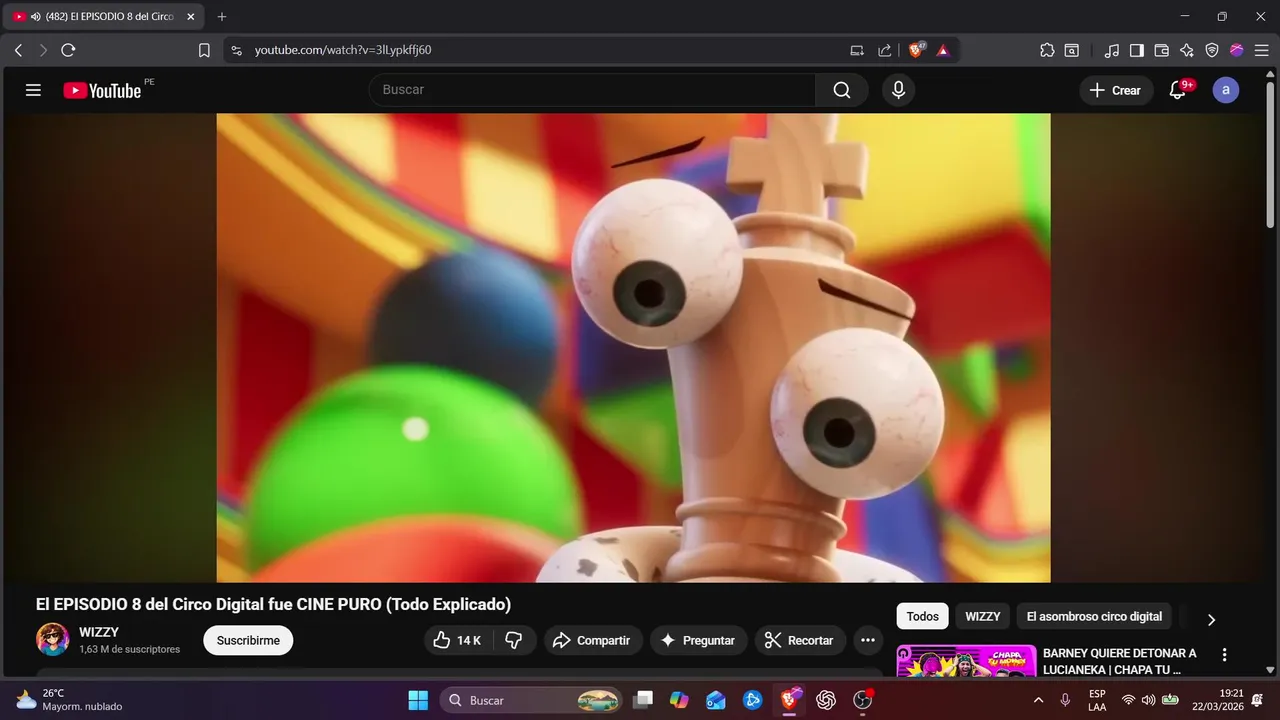Click the video player to pause
1280x720 pixels.
[x=633, y=347]
